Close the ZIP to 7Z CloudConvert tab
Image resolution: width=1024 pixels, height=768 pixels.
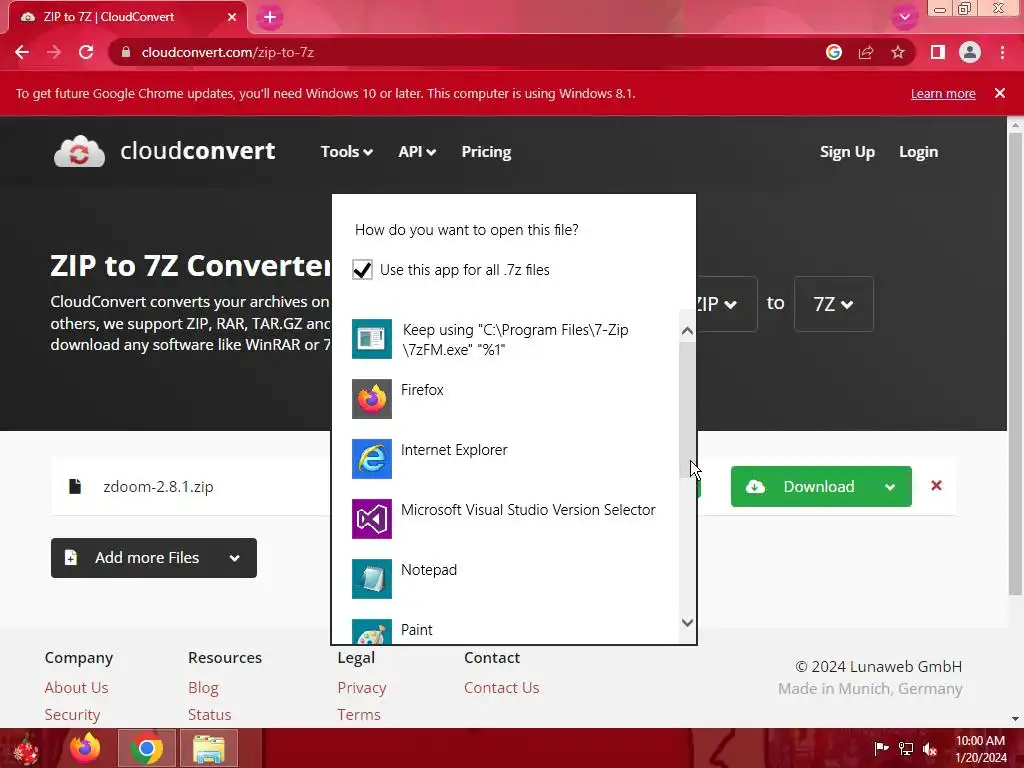tap(232, 17)
